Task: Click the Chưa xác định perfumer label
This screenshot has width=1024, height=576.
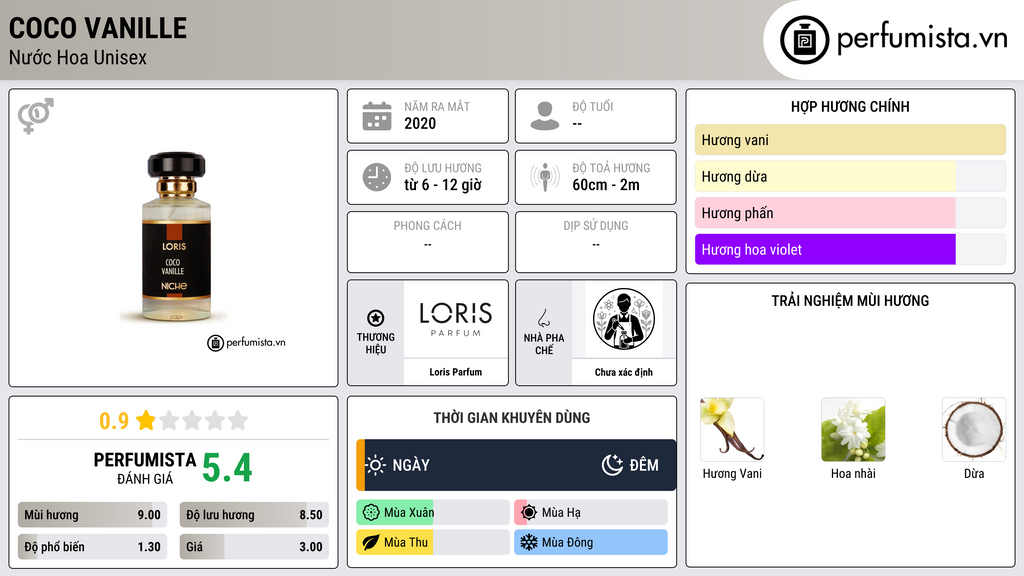Action: point(624,372)
